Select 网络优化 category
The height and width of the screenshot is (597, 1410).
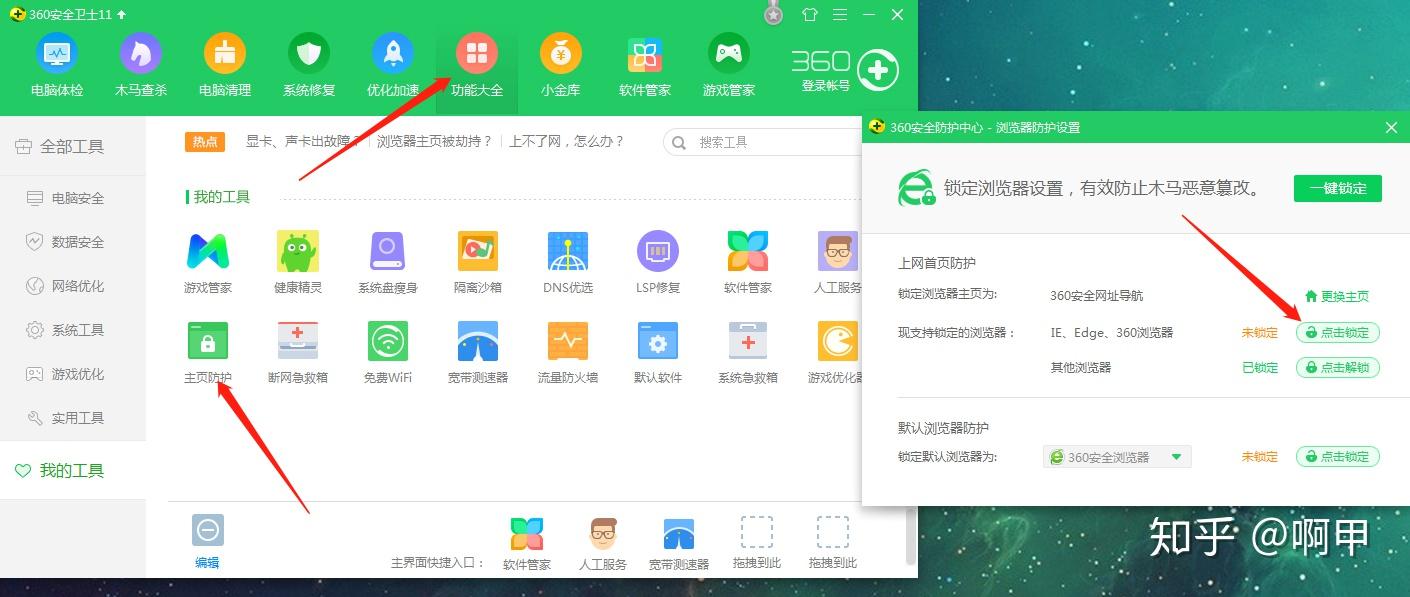tap(73, 286)
